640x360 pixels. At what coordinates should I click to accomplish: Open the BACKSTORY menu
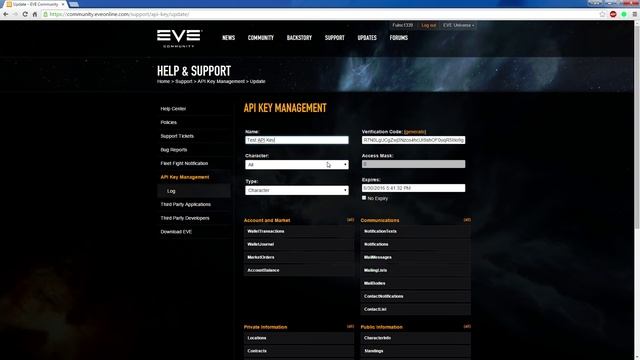(299, 38)
